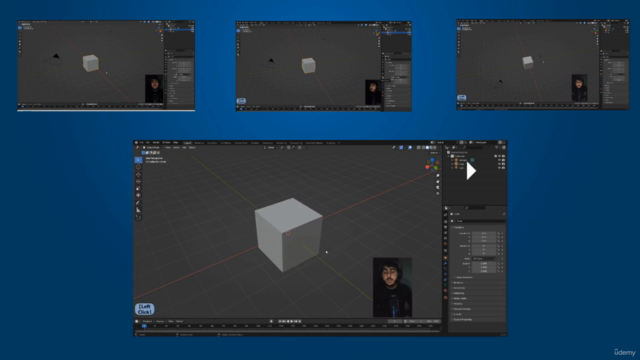Open the World properties tab

[x=446, y=244]
